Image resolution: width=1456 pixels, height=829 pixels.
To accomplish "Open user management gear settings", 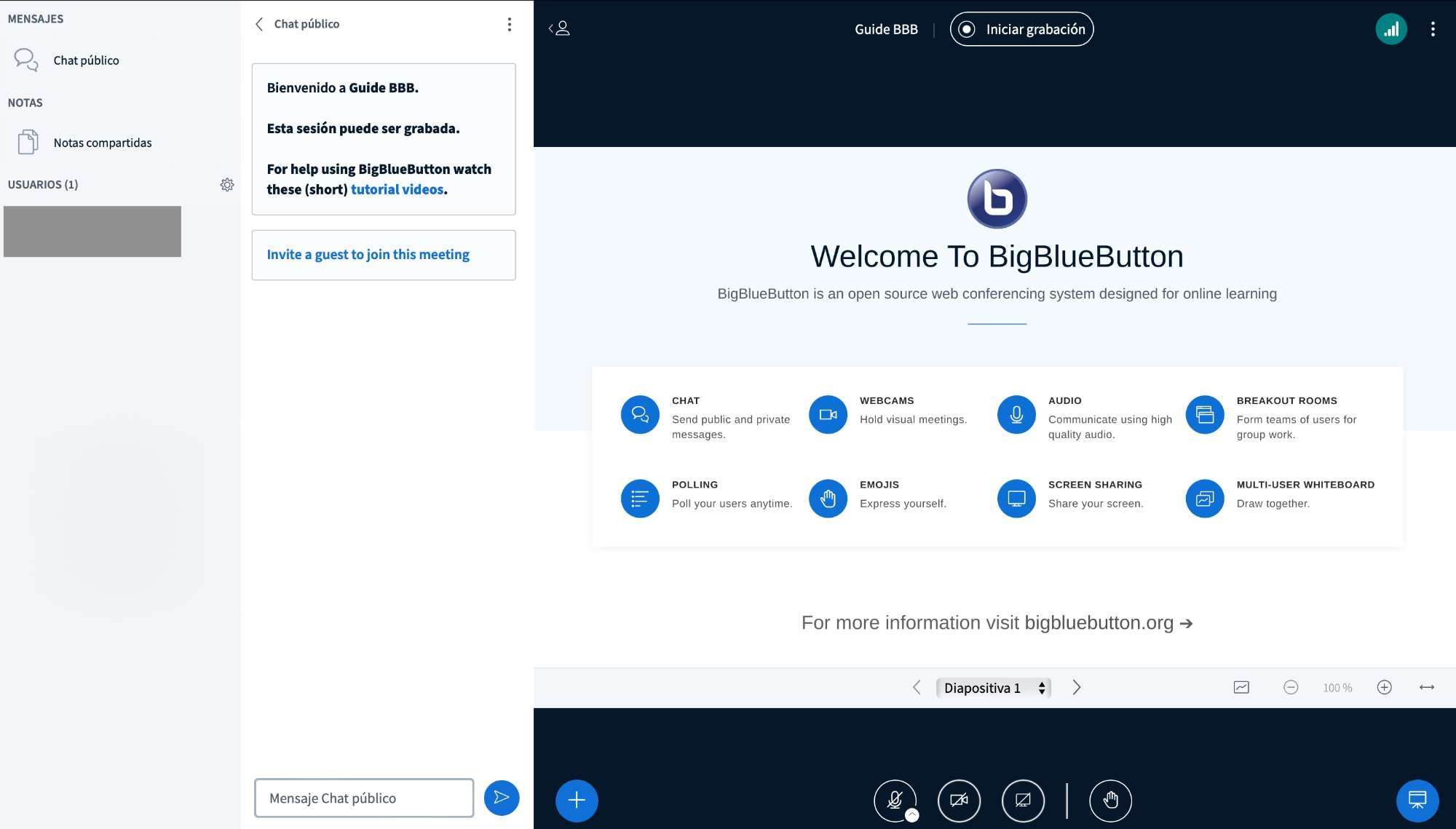I will click(227, 185).
